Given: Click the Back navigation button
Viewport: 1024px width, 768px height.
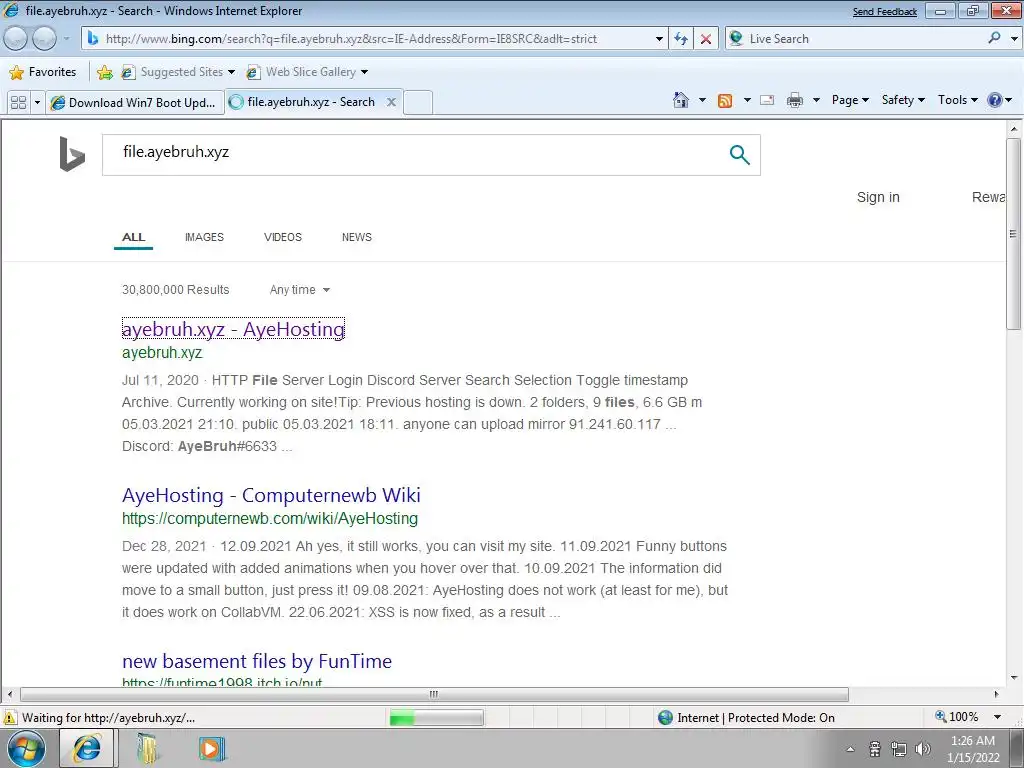Looking at the screenshot, I should click(x=15, y=39).
